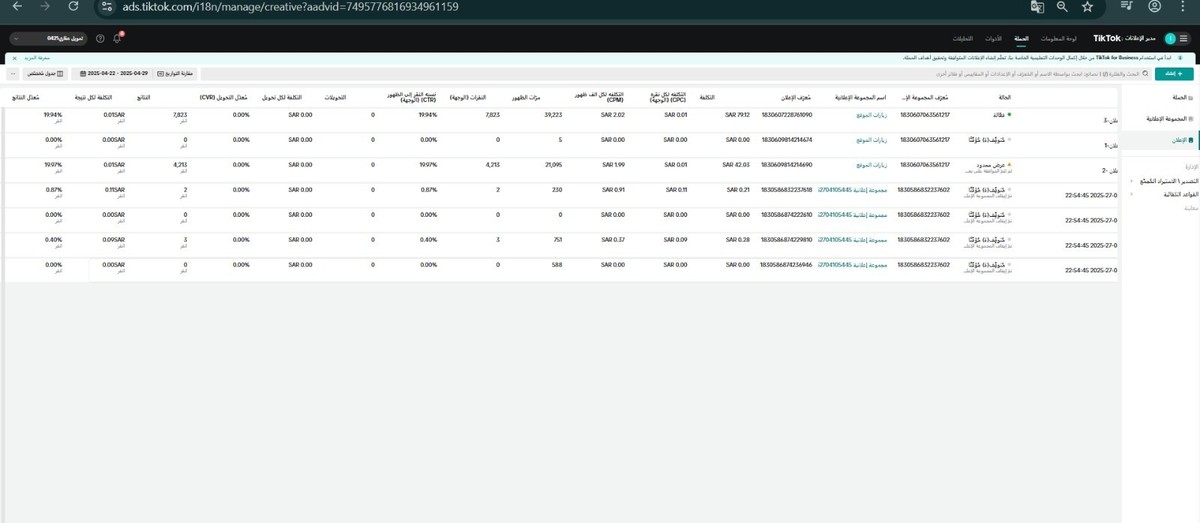This screenshot has height=523, width=1200.
Task: Open the TikTok Ads Manager hamburger menu
Action: (1185, 38)
